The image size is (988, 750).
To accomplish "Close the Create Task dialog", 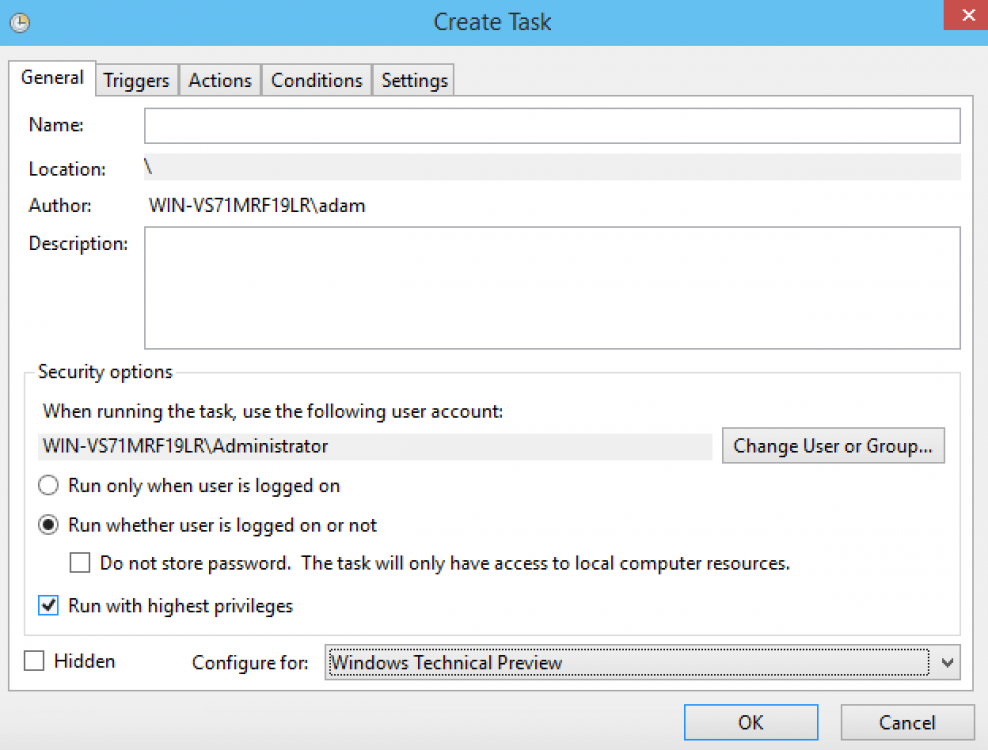I will (962, 15).
